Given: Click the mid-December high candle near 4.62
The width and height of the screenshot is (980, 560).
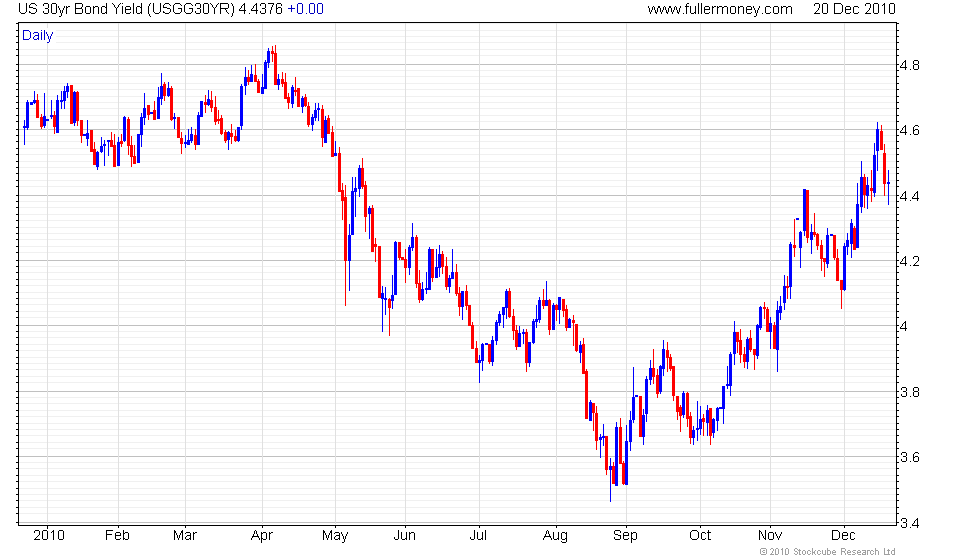Looking at the screenshot, I should pyautogui.click(x=878, y=145).
